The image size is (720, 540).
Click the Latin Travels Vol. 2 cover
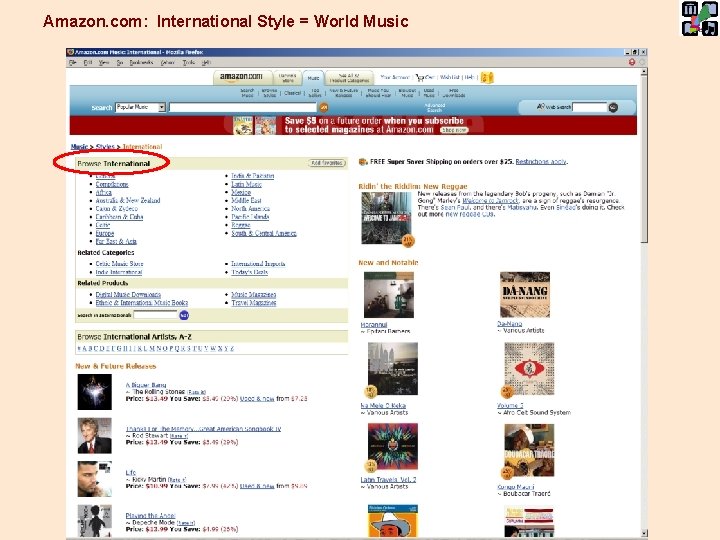pos(393,447)
